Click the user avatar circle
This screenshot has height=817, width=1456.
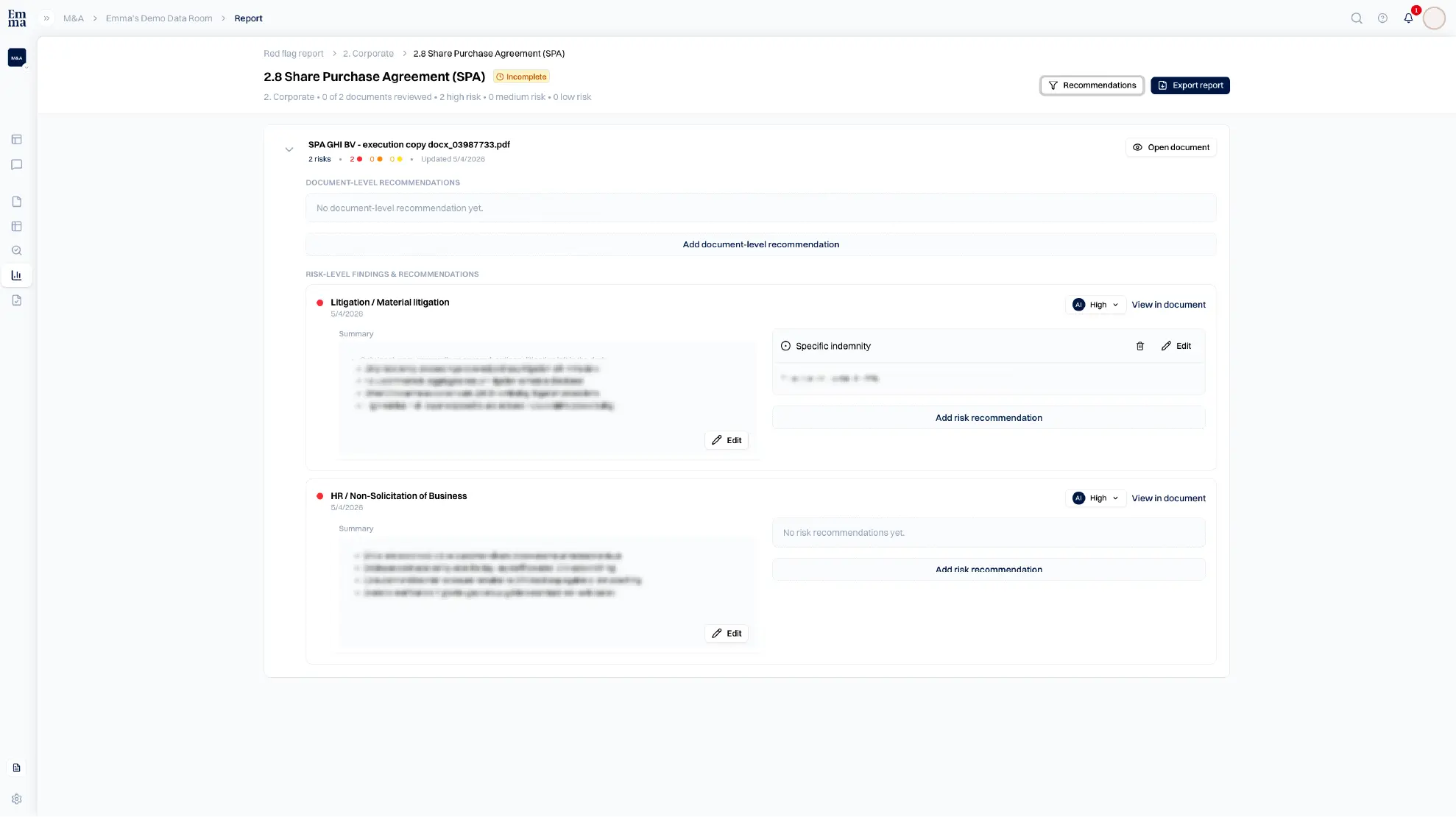tap(1434, 18)
